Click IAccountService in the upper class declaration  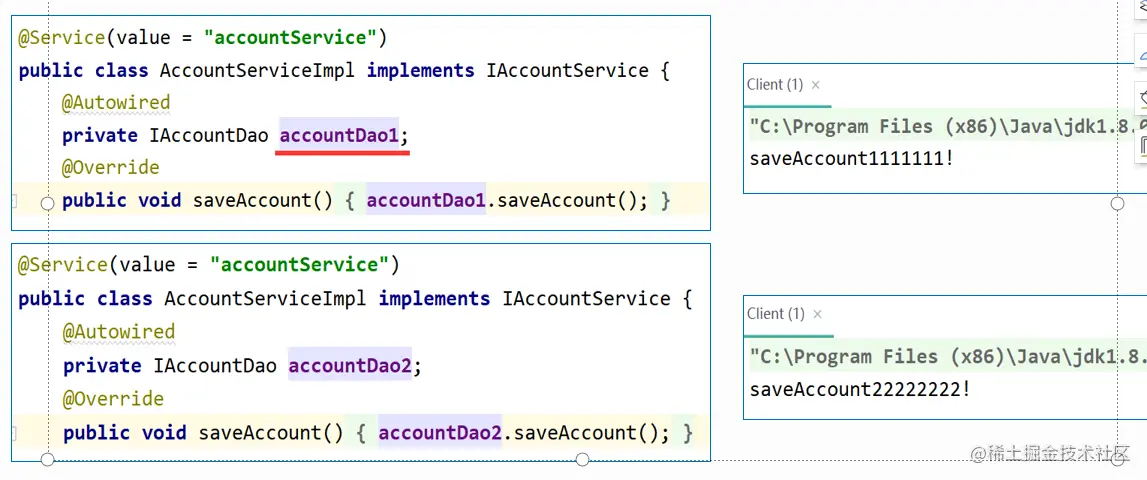tap(568, 71)
